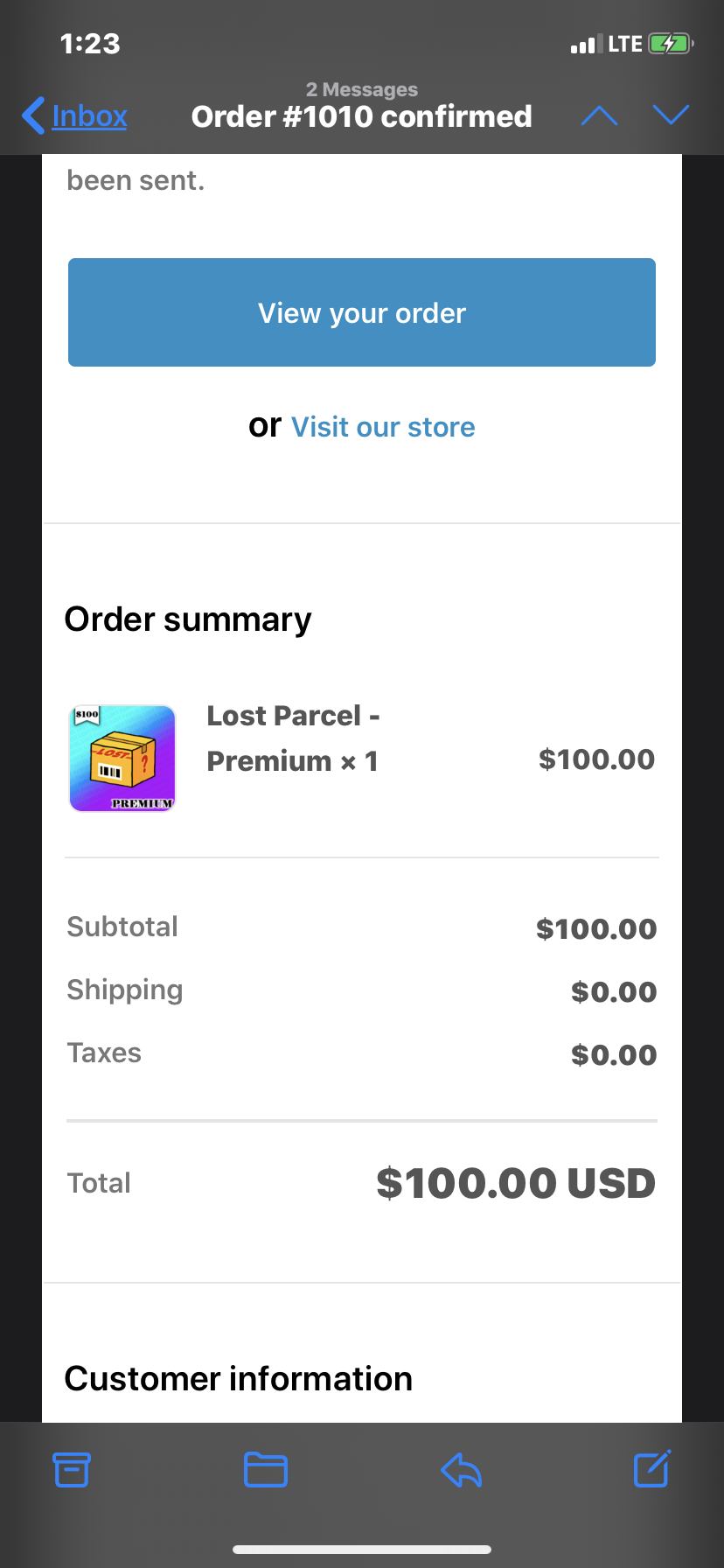Move message using the folder icon
This screenshot has width=724, height=1568.
pos(266,1469)
